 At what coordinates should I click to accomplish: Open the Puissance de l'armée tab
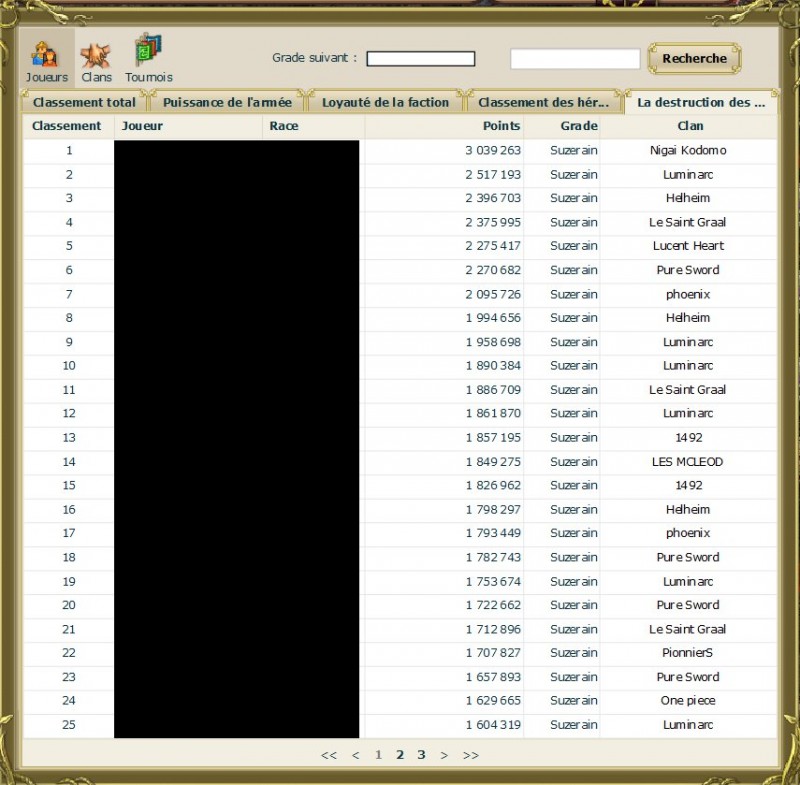(x=228, y=101)
